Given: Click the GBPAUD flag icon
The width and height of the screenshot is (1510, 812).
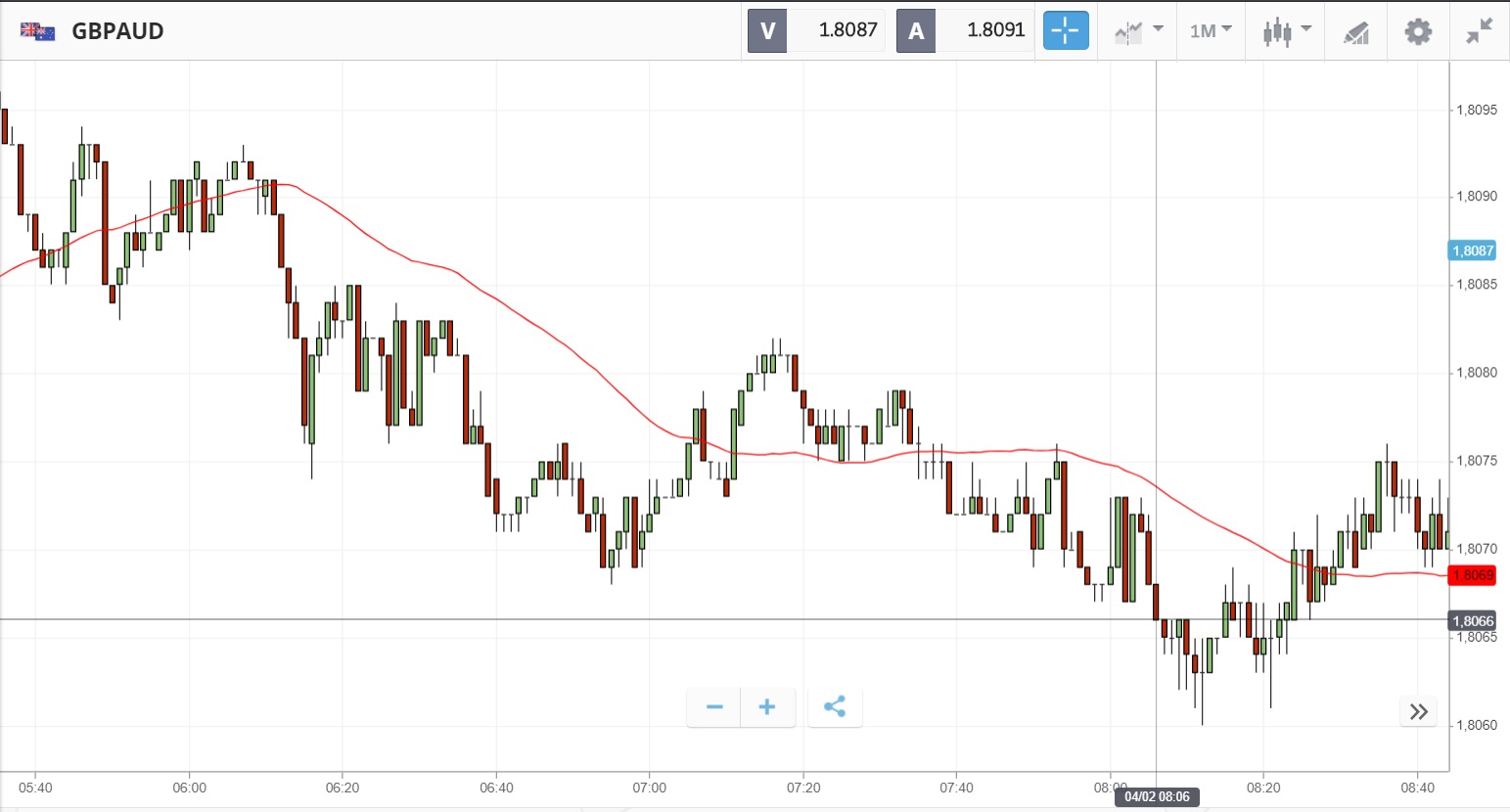Looking at the screenshot, I should [37, 31].
